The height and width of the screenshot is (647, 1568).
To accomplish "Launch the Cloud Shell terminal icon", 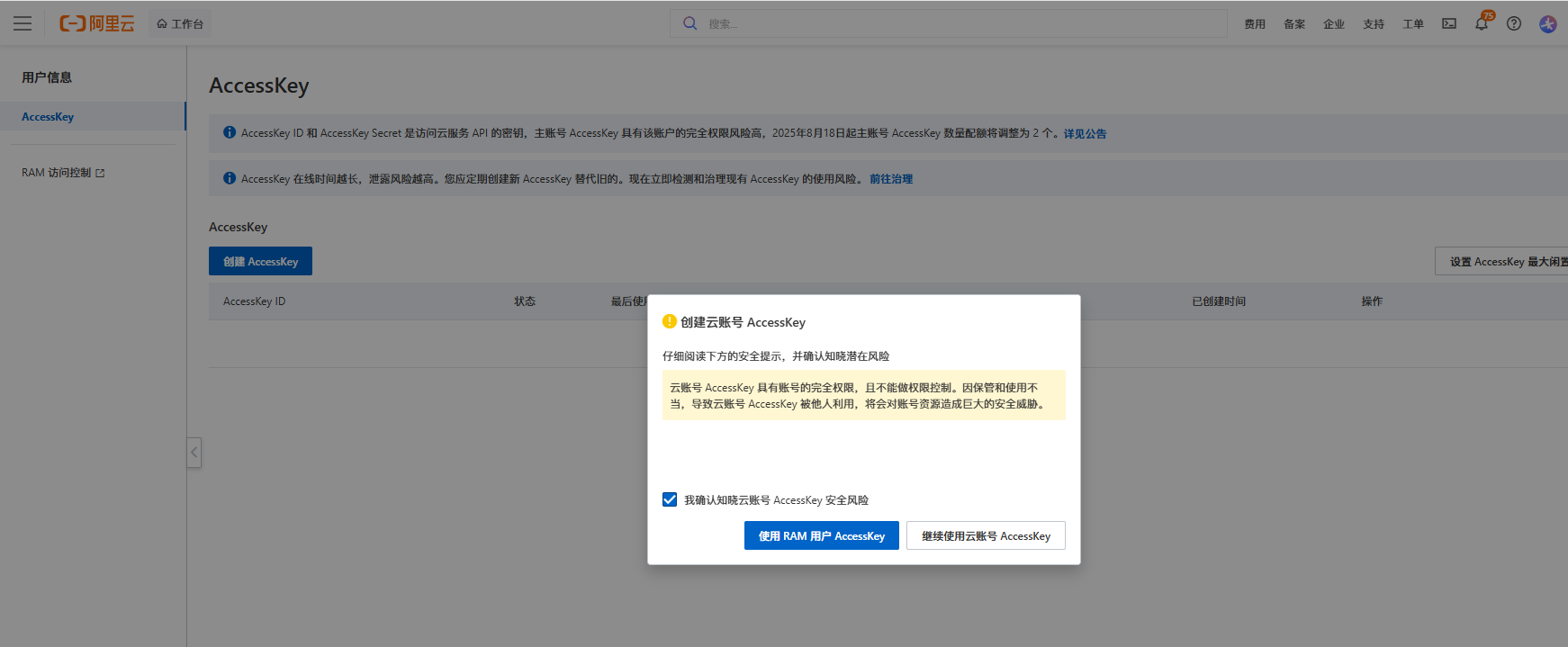I will tap(1449, 23).
